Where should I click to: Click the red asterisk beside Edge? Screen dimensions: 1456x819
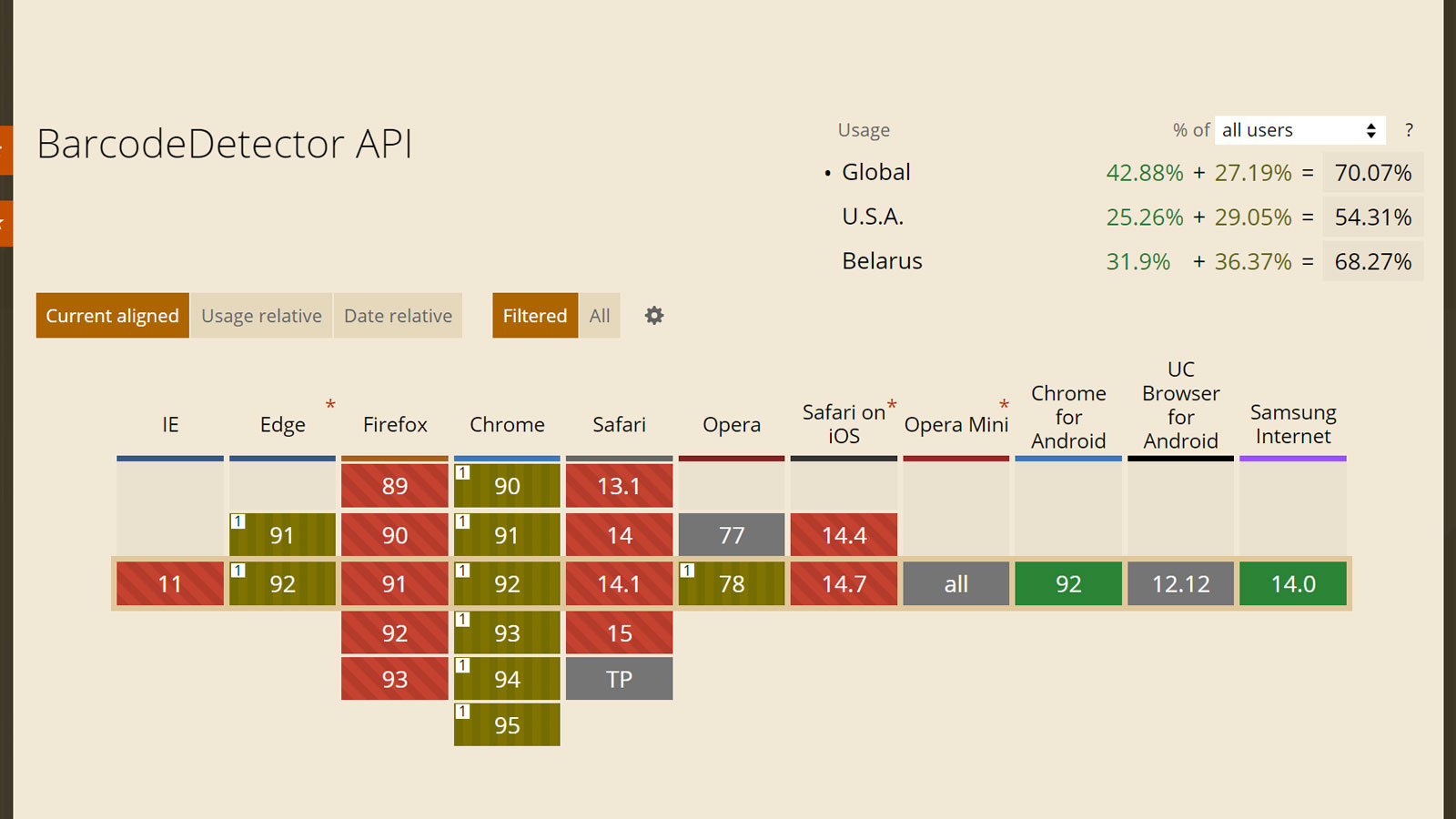pos(330,405)
